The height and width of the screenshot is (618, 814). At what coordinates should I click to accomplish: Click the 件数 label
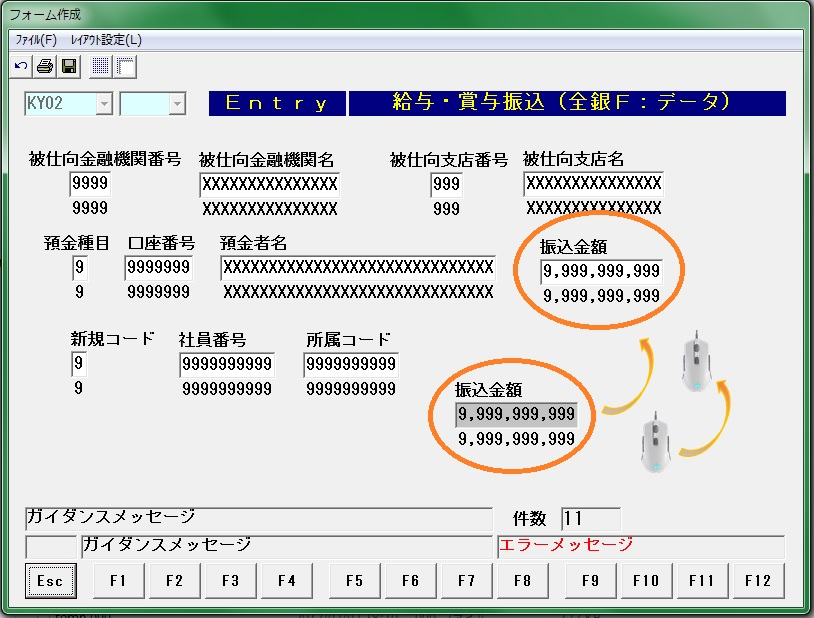pyautogui.click(x=530, y=518)
